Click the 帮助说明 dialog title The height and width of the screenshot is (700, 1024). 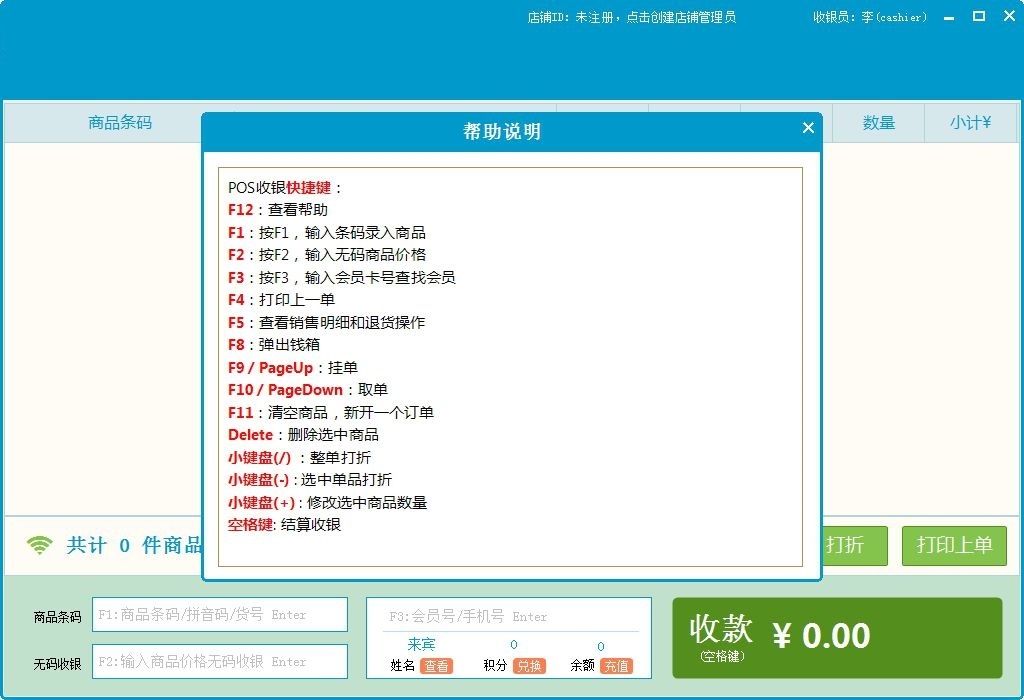coord(502,131)
